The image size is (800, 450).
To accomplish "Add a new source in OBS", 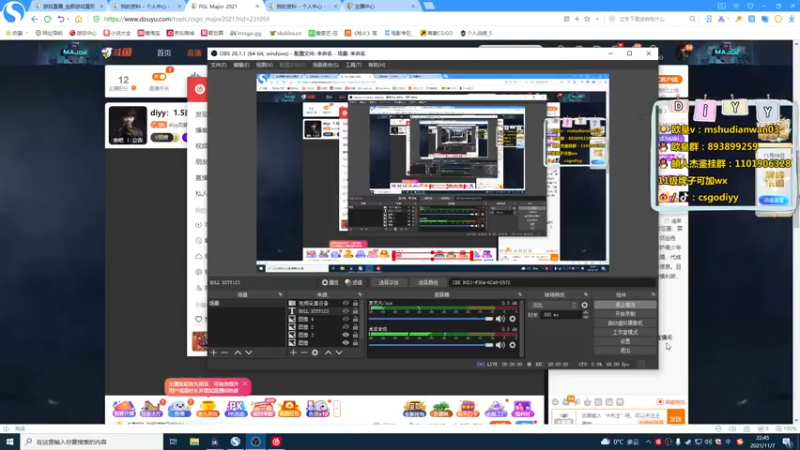I will 293,353.
